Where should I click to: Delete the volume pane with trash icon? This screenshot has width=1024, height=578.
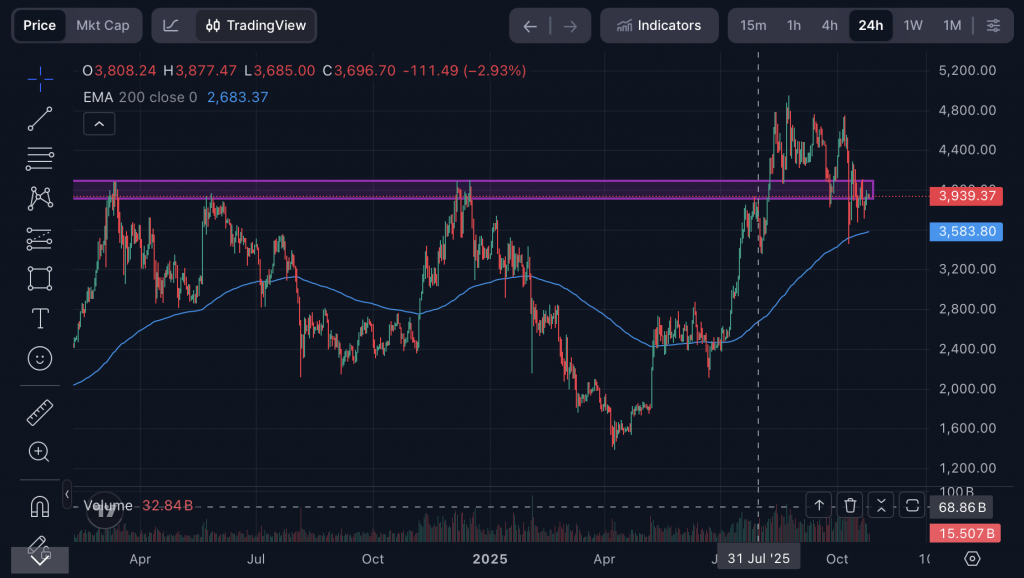(849, 505)
